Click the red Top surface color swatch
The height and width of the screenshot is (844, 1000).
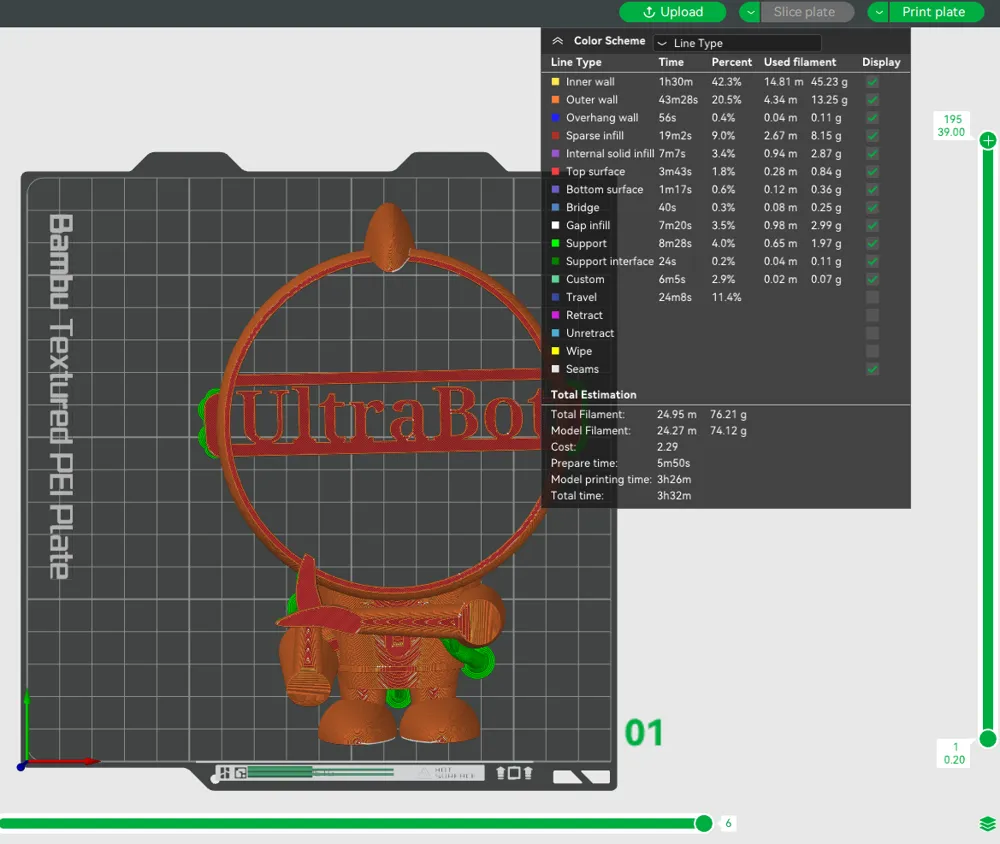555,172
